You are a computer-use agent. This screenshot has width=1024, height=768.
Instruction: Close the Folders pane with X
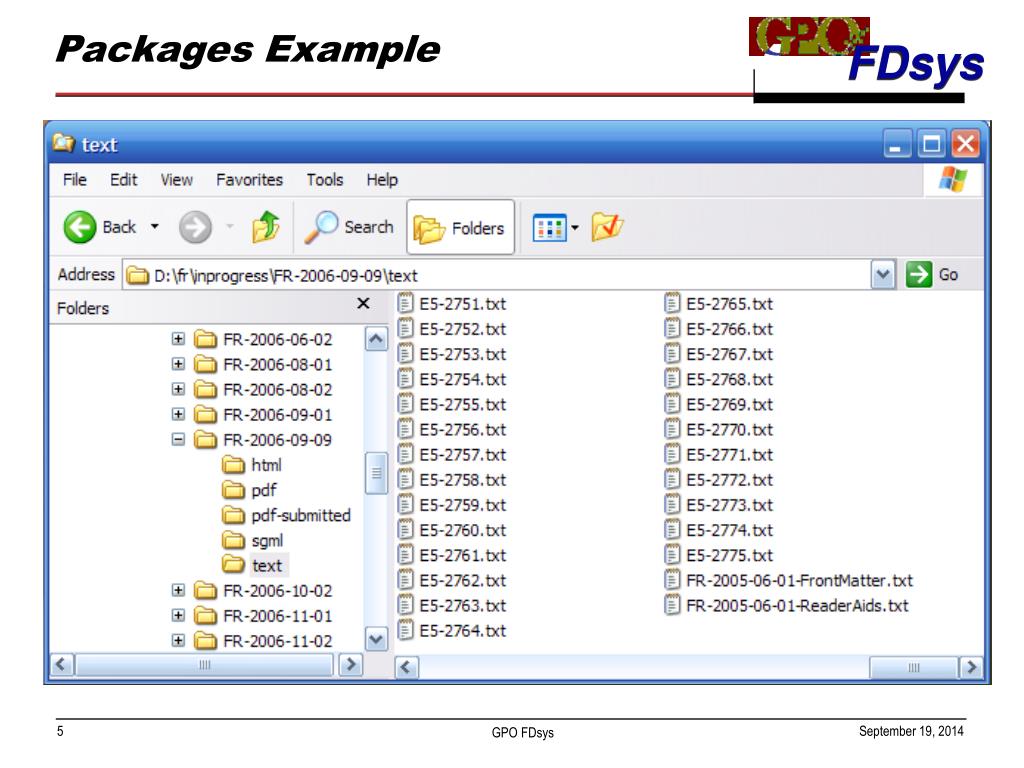click(364, 303)
